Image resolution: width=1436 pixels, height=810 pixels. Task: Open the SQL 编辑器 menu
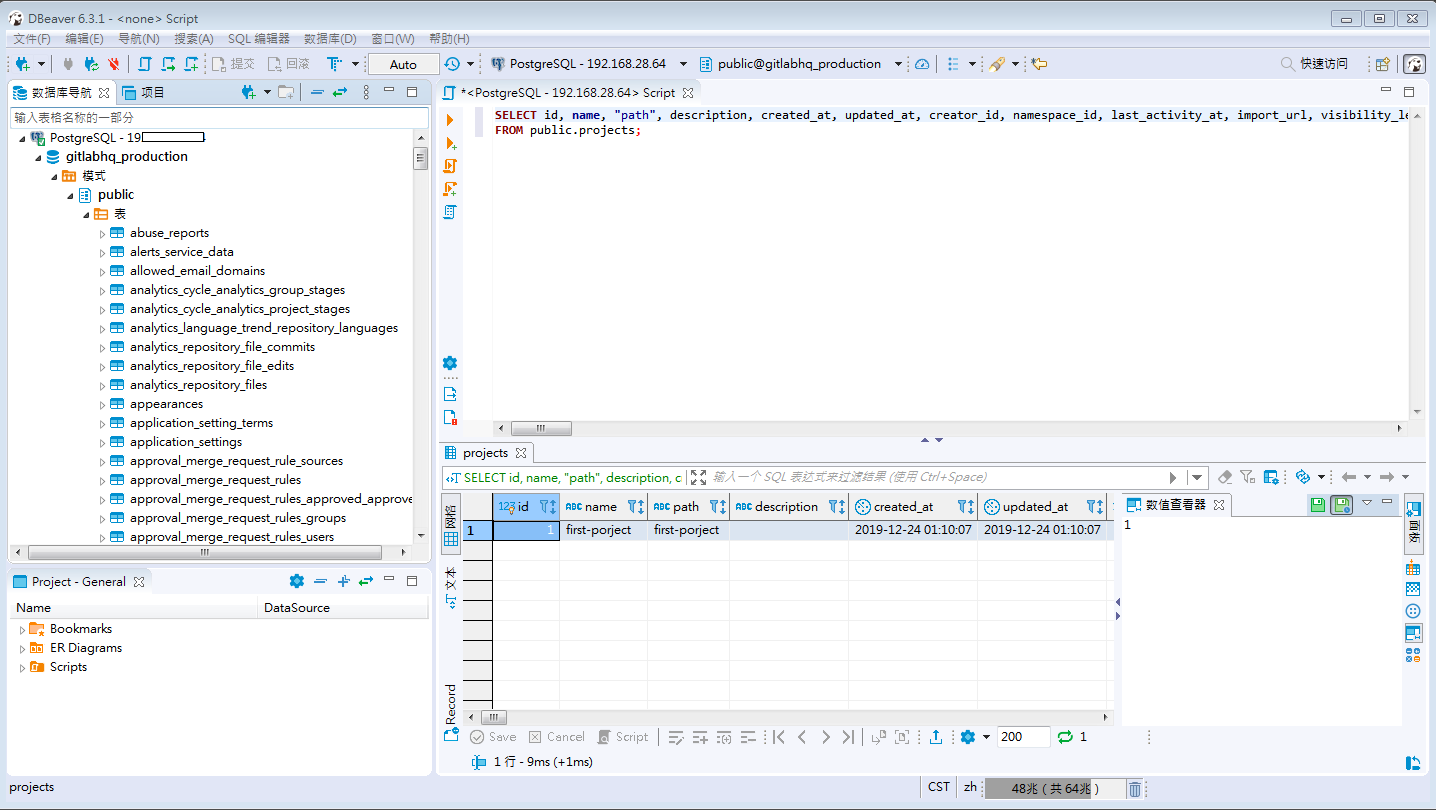click(258, 39)
